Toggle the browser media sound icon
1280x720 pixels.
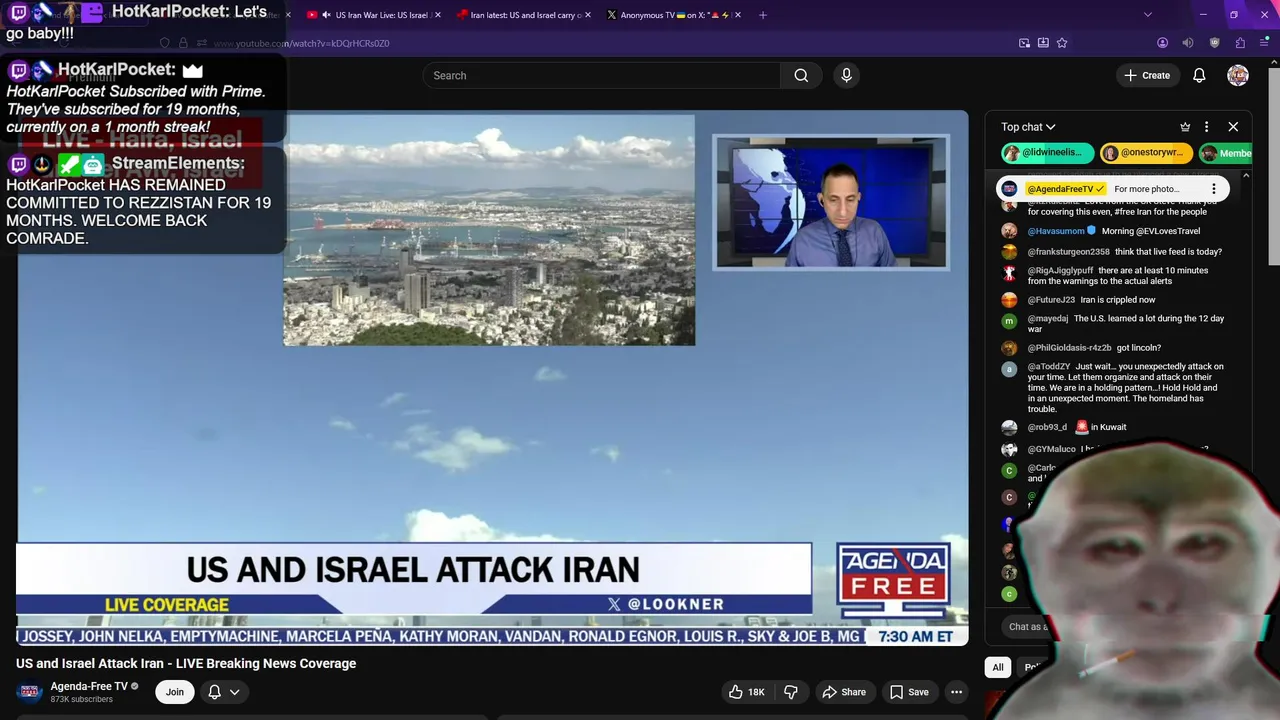1187,43
